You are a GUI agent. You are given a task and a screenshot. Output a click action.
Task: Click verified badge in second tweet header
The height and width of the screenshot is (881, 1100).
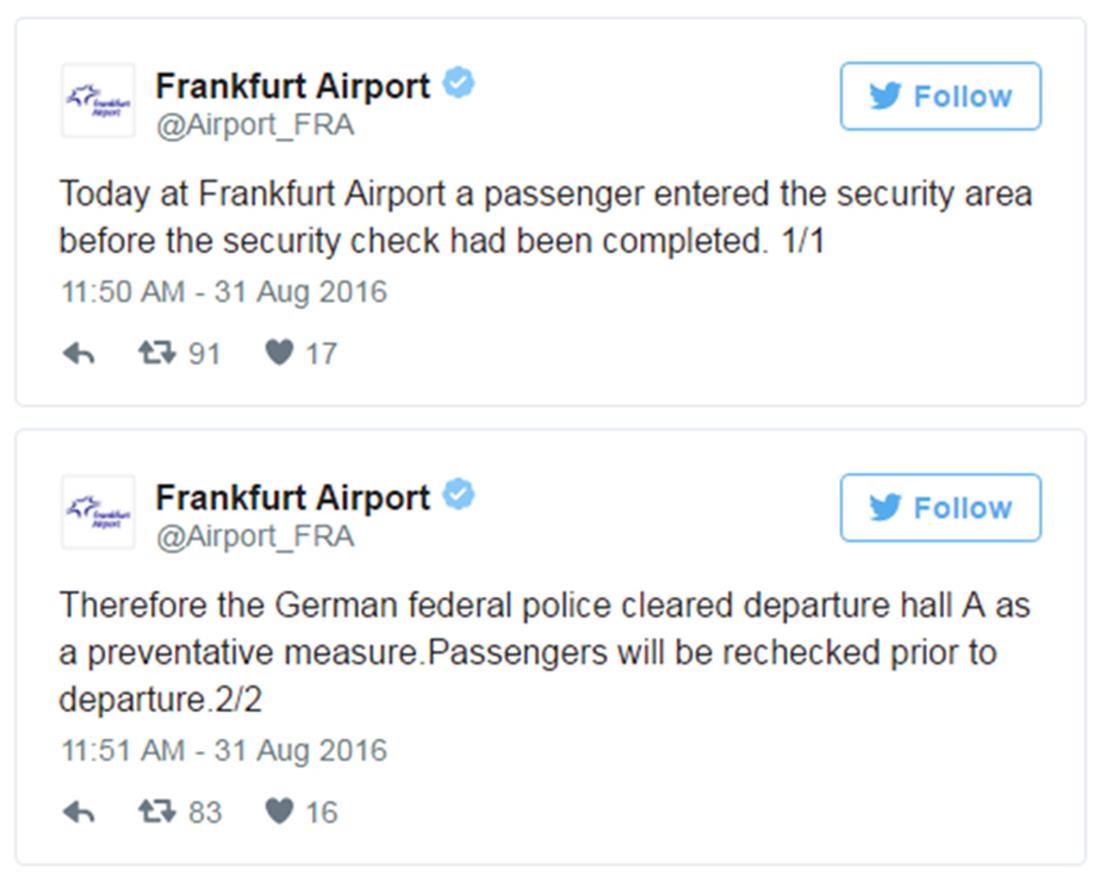click(459, 495)
